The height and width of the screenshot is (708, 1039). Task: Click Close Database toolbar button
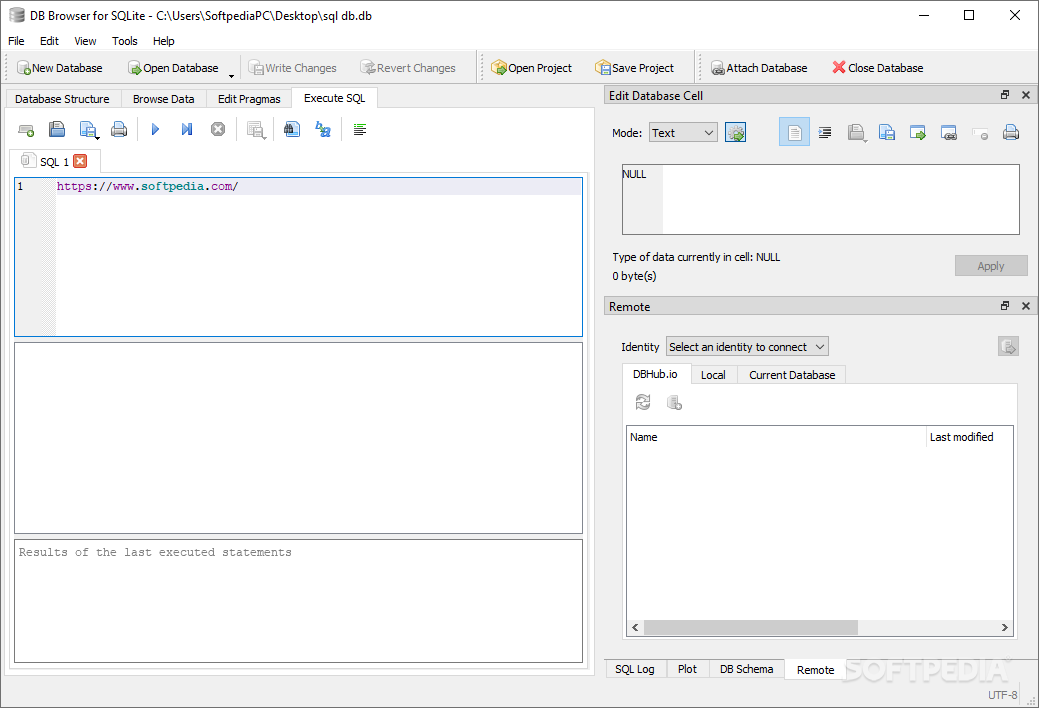point(878,68)
